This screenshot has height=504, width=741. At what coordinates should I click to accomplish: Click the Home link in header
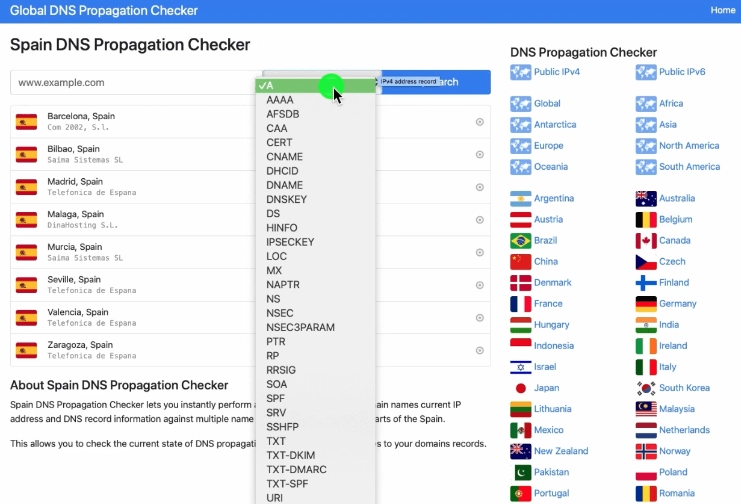(x=723, y=10)
